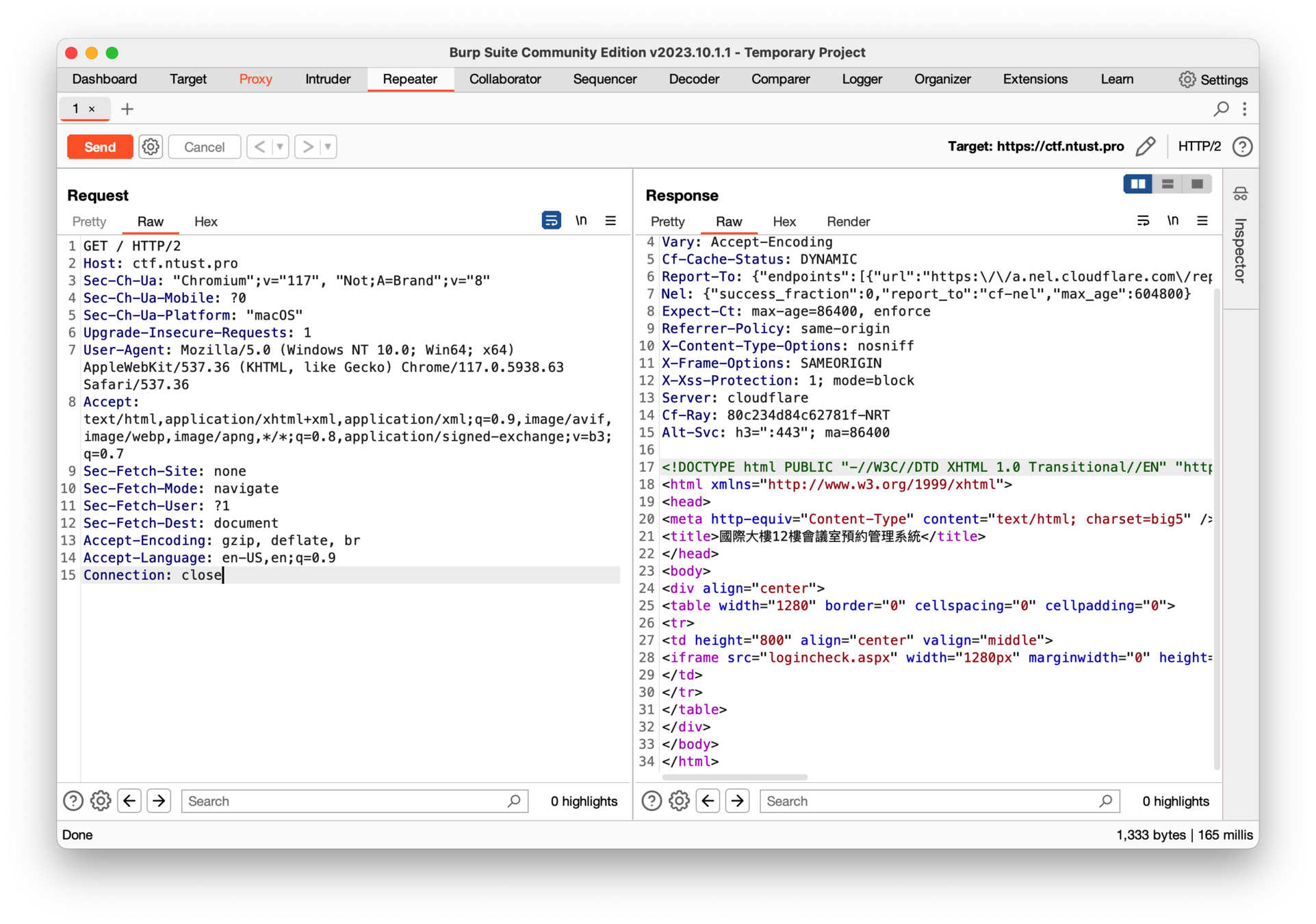Expand the history forward dropdown arrow
The height and width of the screenshot is (924, 1316).
coord(328,146)
